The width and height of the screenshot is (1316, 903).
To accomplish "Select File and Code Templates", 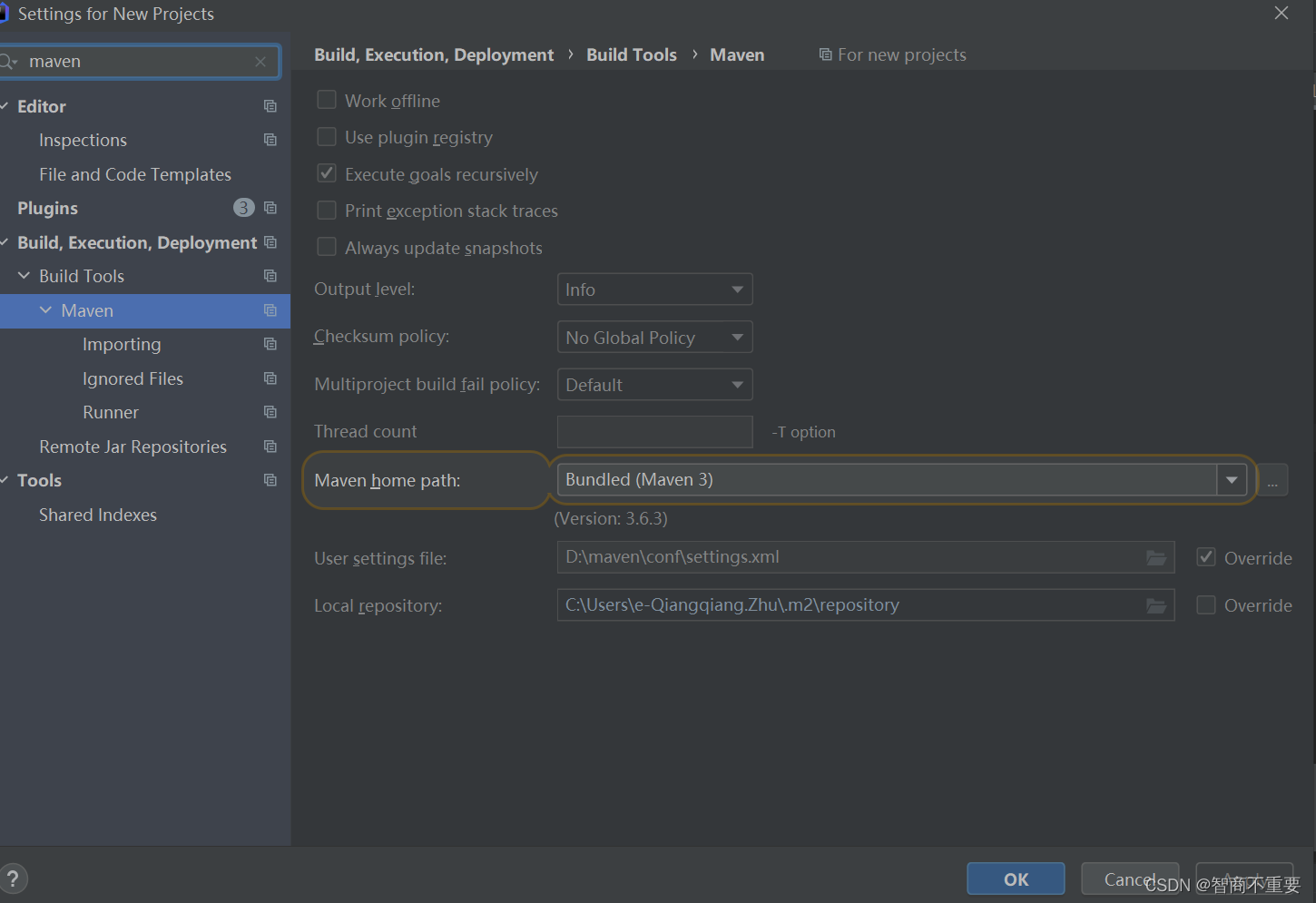I will point(135,174).
